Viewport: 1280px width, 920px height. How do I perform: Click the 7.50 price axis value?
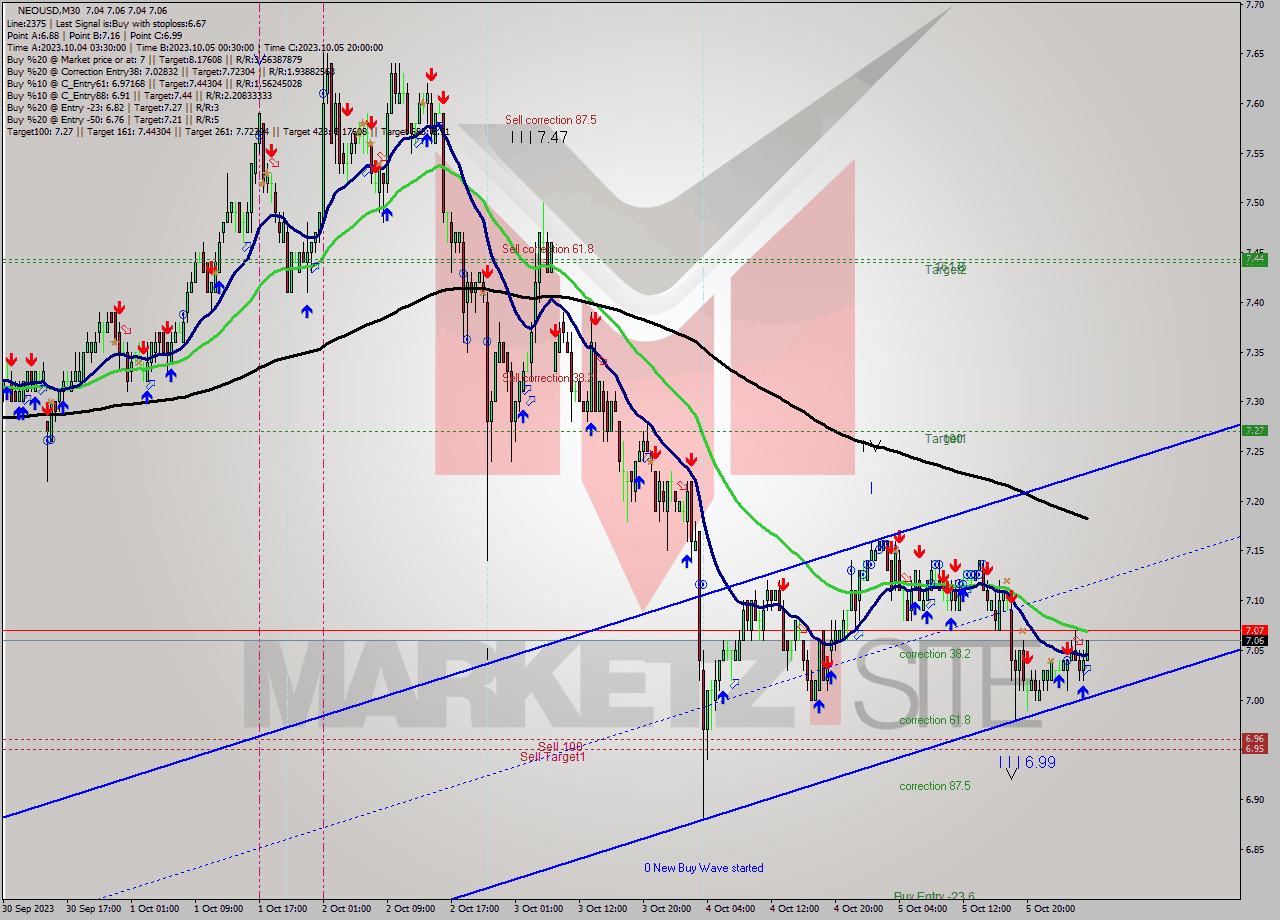pyautogui.click(x=1256, y=203)
